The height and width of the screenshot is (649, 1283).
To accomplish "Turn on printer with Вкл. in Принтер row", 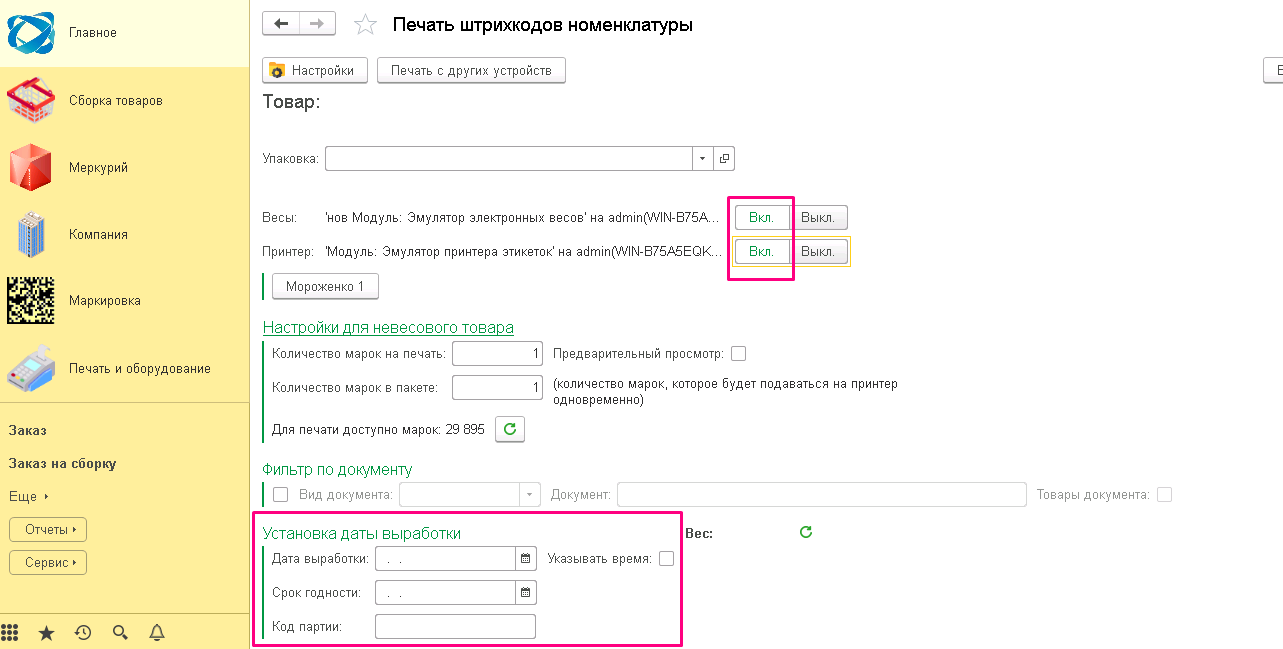I will [x=762, y=251].
